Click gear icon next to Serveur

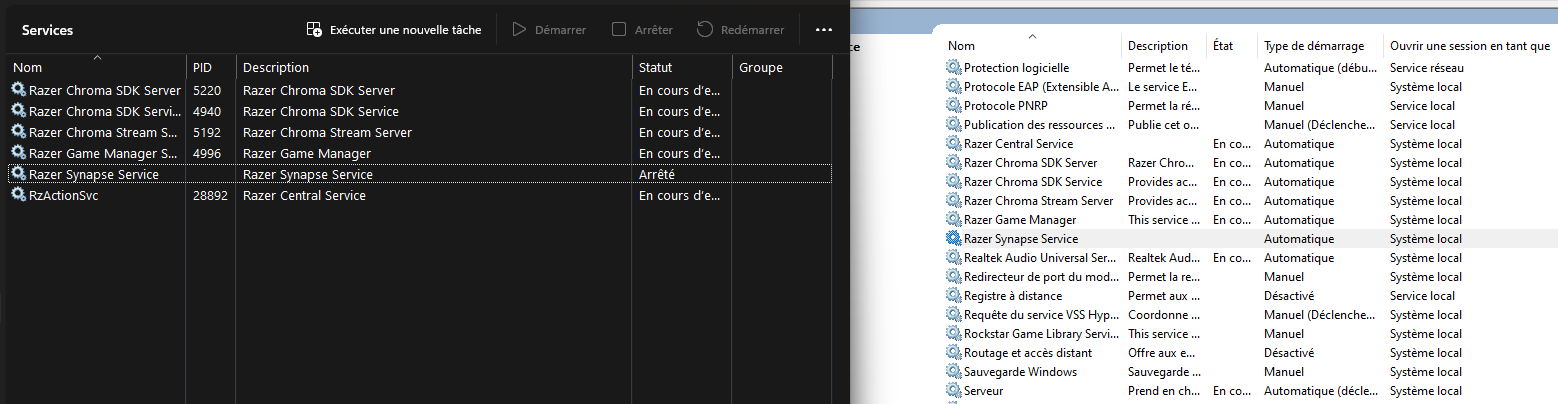[x=953, y=390]
